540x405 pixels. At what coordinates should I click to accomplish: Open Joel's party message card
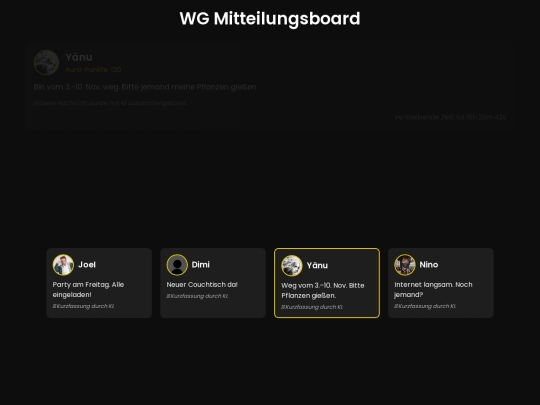[99, 283]
